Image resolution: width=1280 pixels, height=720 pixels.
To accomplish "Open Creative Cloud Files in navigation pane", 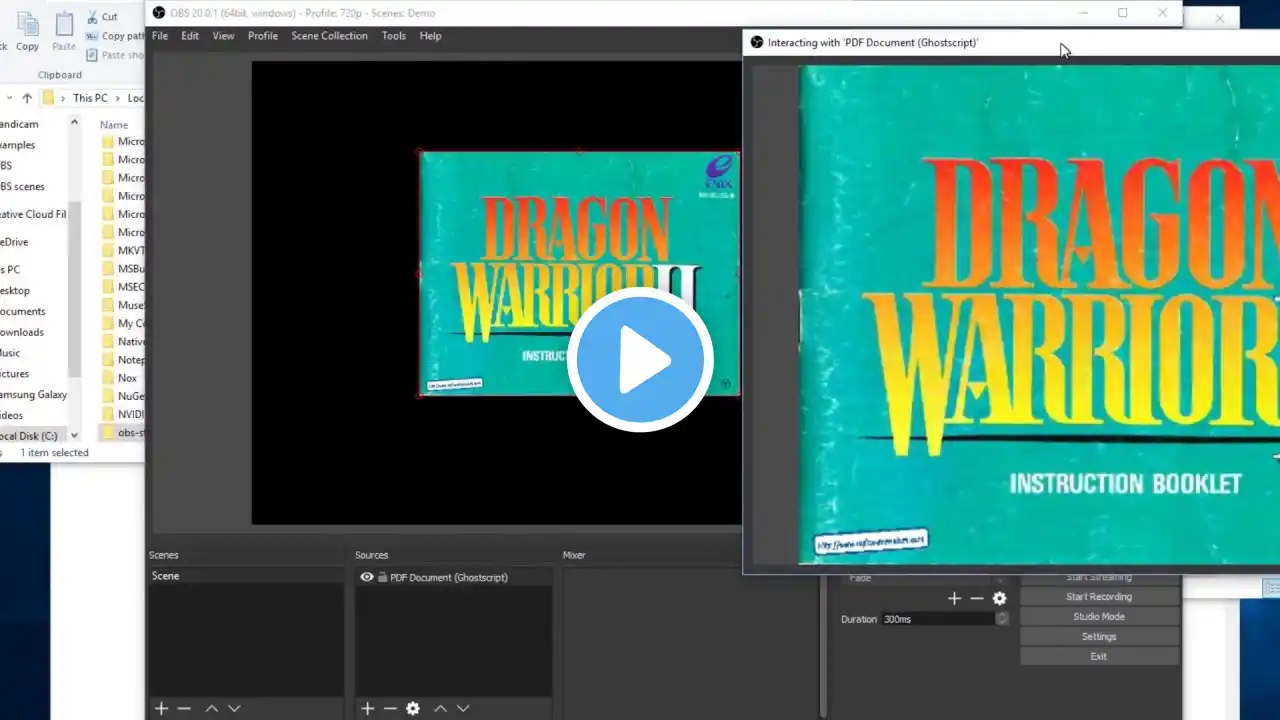I will pyautogui.click(x=33, y=214).
